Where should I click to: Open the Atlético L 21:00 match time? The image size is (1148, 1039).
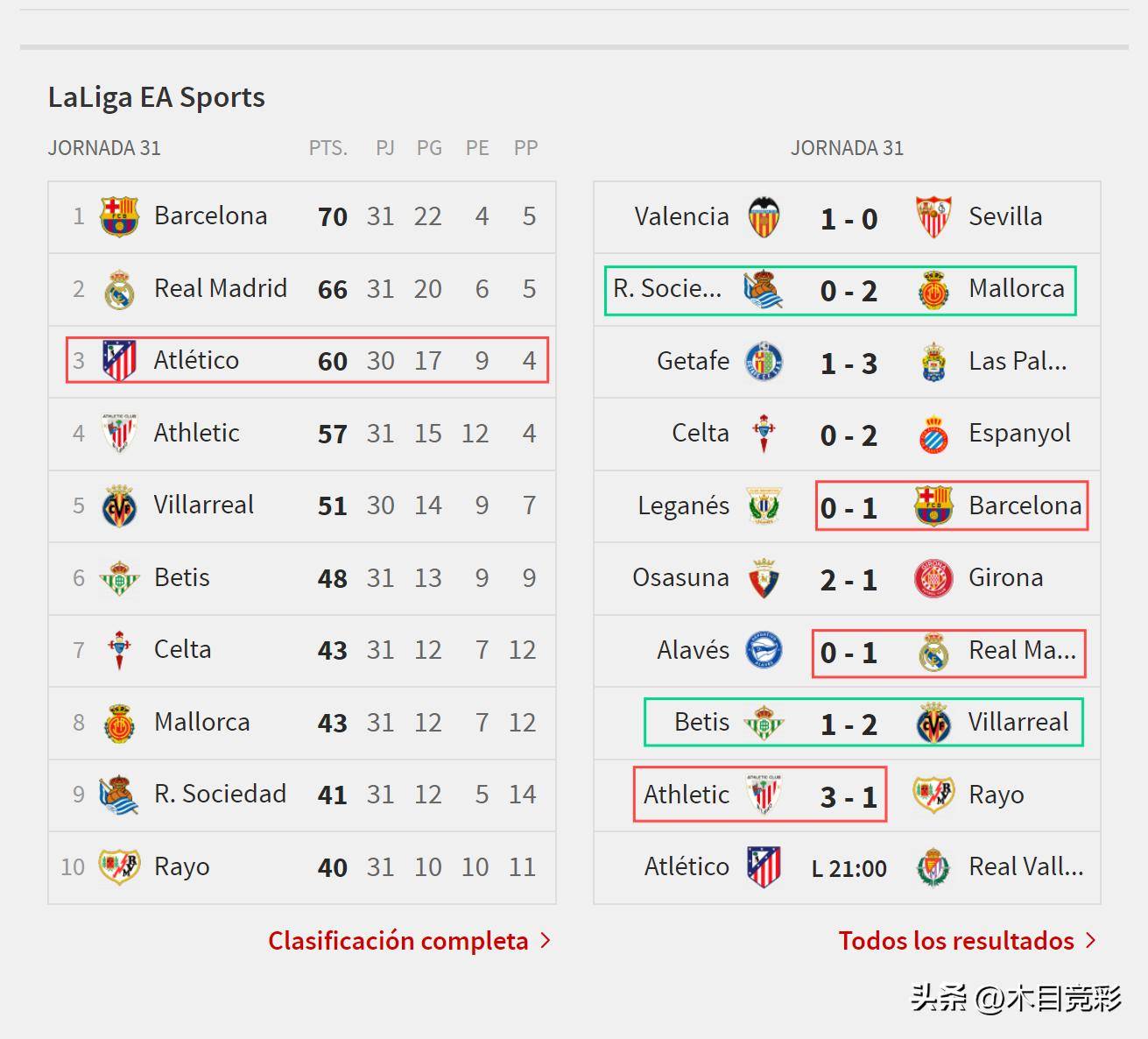tap(849, 868)
